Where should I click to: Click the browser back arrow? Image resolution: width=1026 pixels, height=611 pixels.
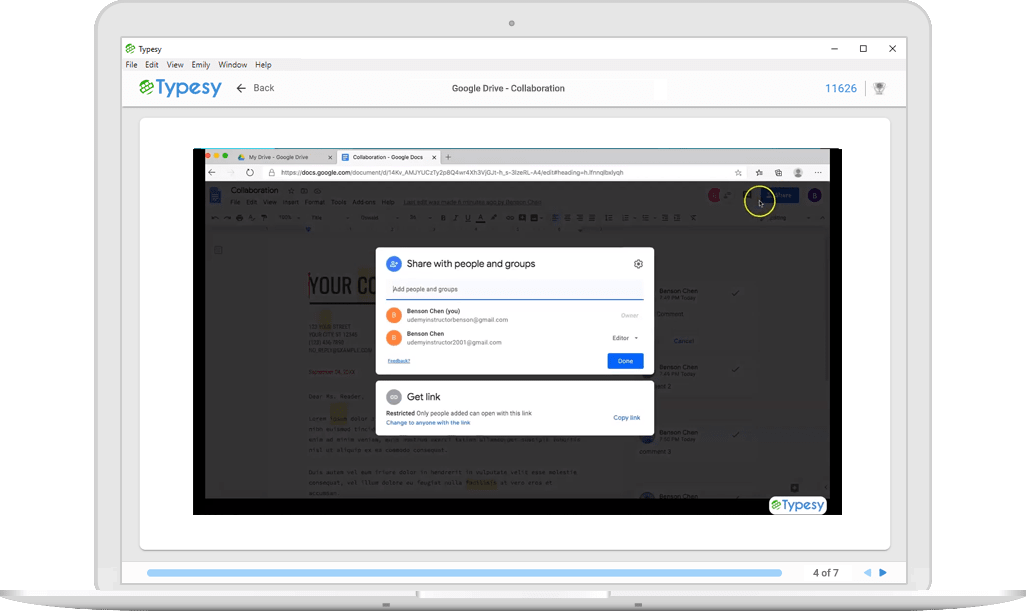[212, 173]
